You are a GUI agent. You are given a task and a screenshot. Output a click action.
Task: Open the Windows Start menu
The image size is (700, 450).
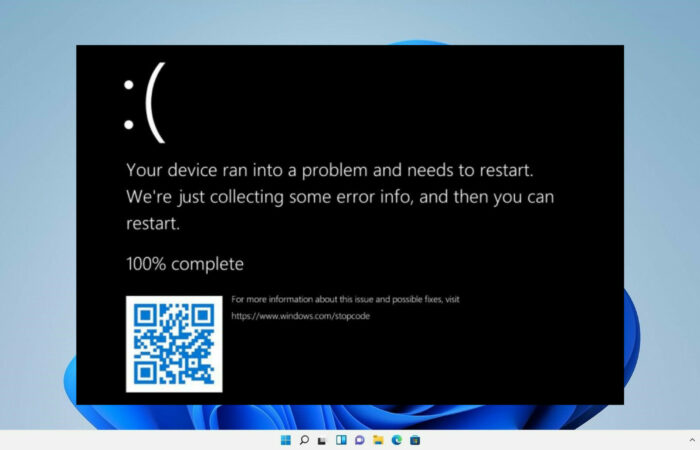[286, 440]
